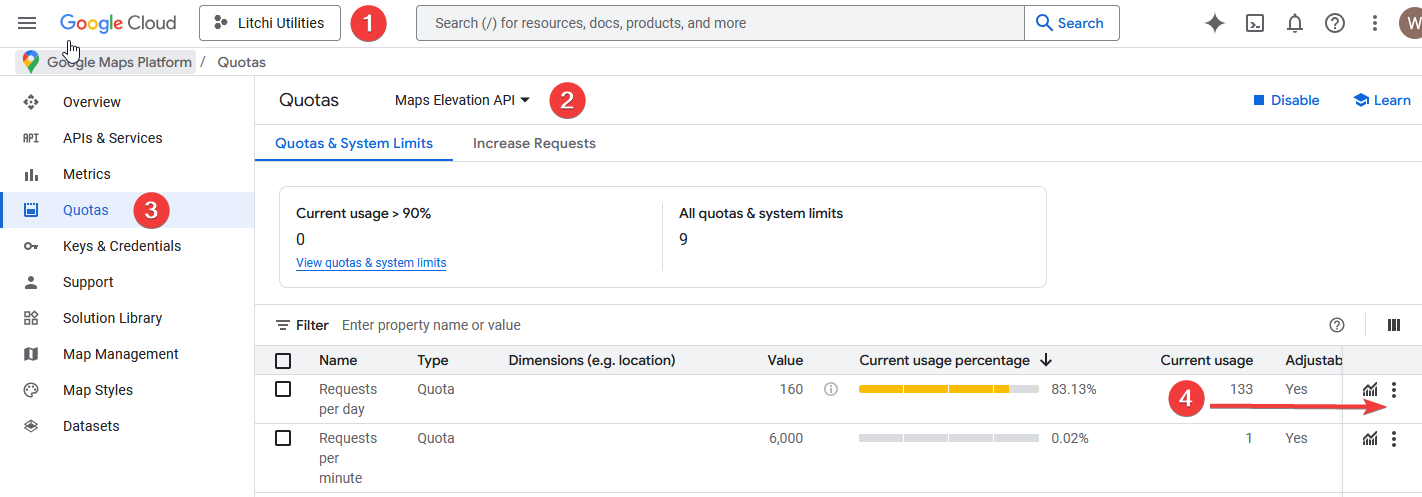Click the info icon beside value 160
The image size is (1422, 497).
(x=830, y=389)
